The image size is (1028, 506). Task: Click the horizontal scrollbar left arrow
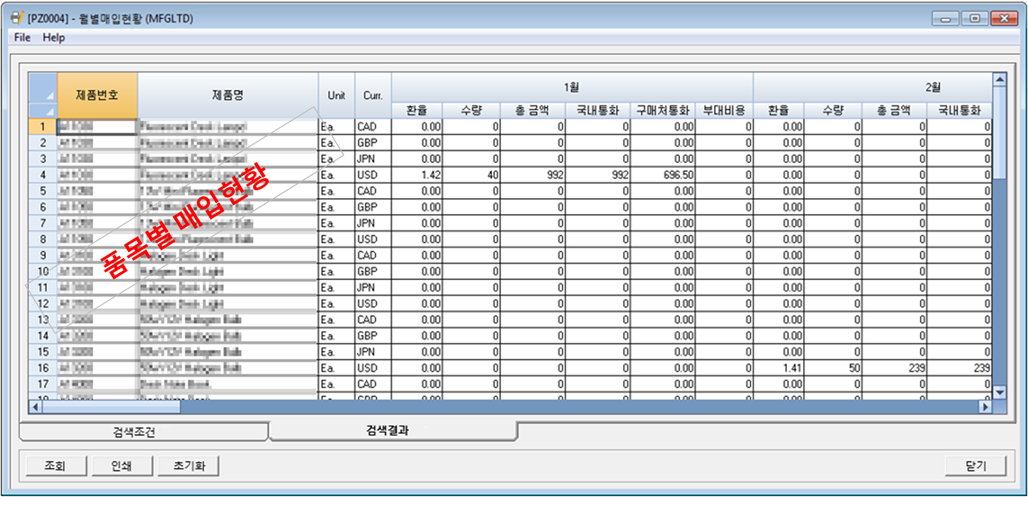pos(37,407)
